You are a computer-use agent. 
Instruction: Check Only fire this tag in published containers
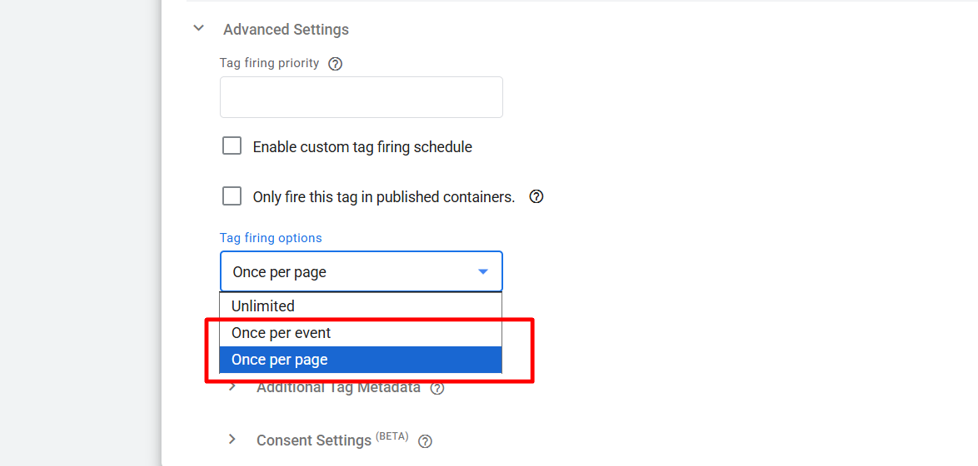coord(232,196)
